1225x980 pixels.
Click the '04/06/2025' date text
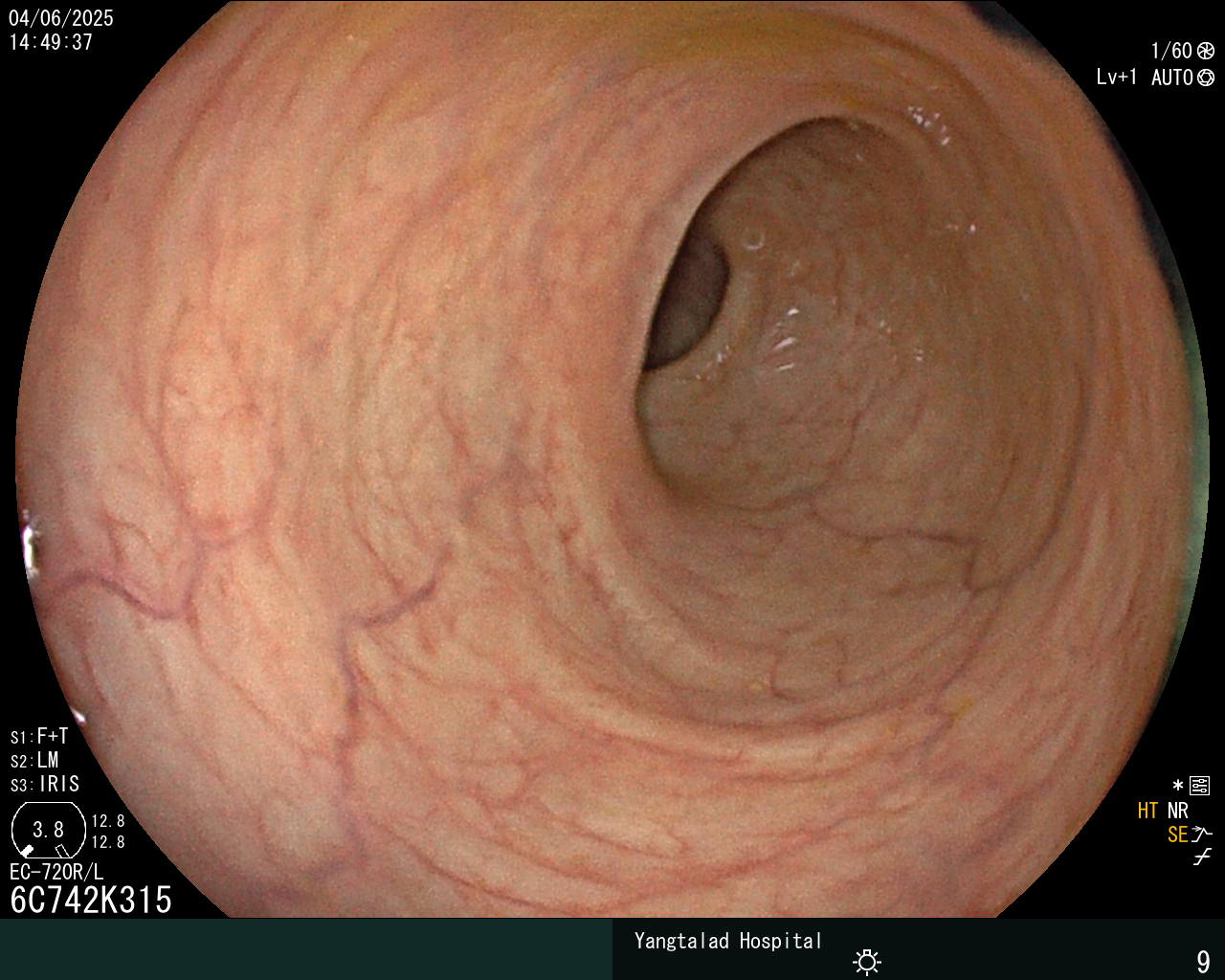click(x=61, y=18)
